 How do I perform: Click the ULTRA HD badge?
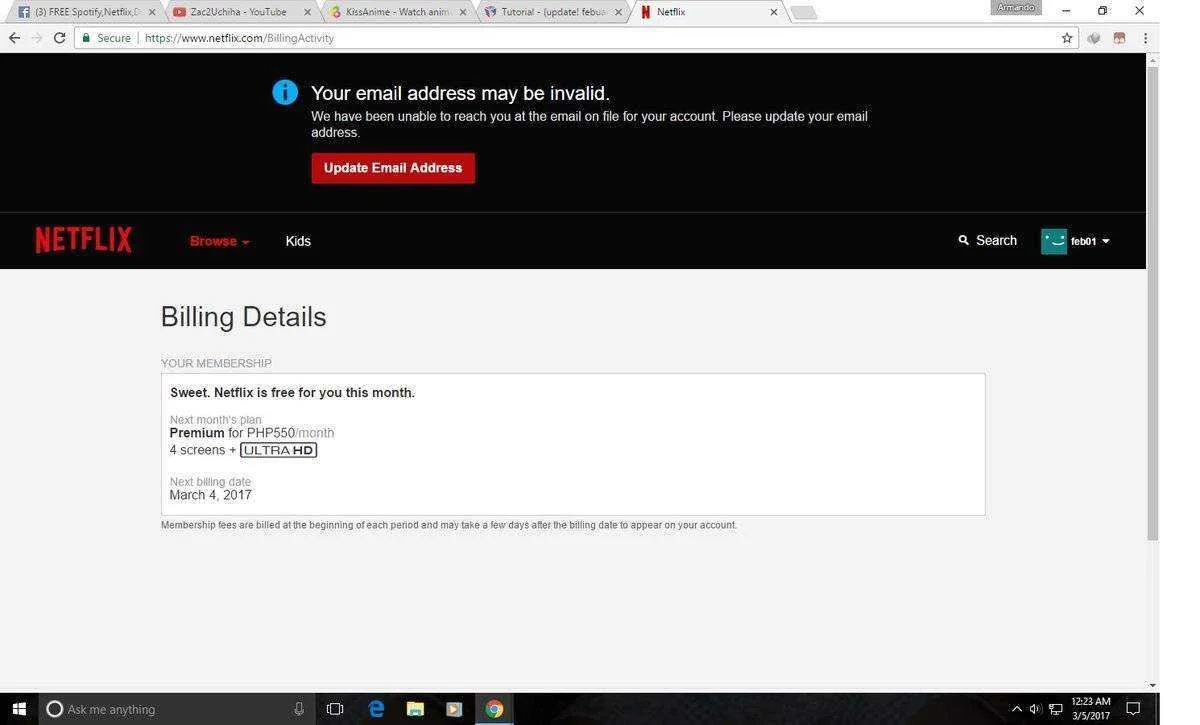279,450
